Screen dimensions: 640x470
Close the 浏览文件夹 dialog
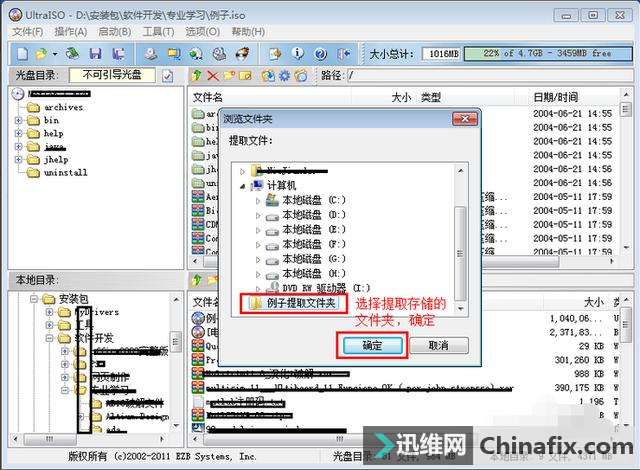[x=464, y=119]
